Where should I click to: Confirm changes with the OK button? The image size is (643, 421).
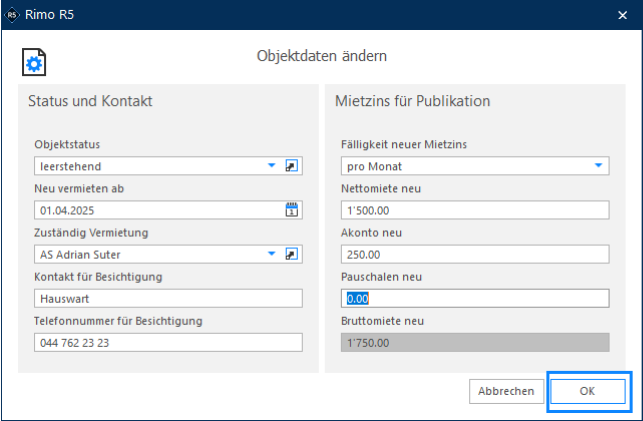tap(588, 391)
